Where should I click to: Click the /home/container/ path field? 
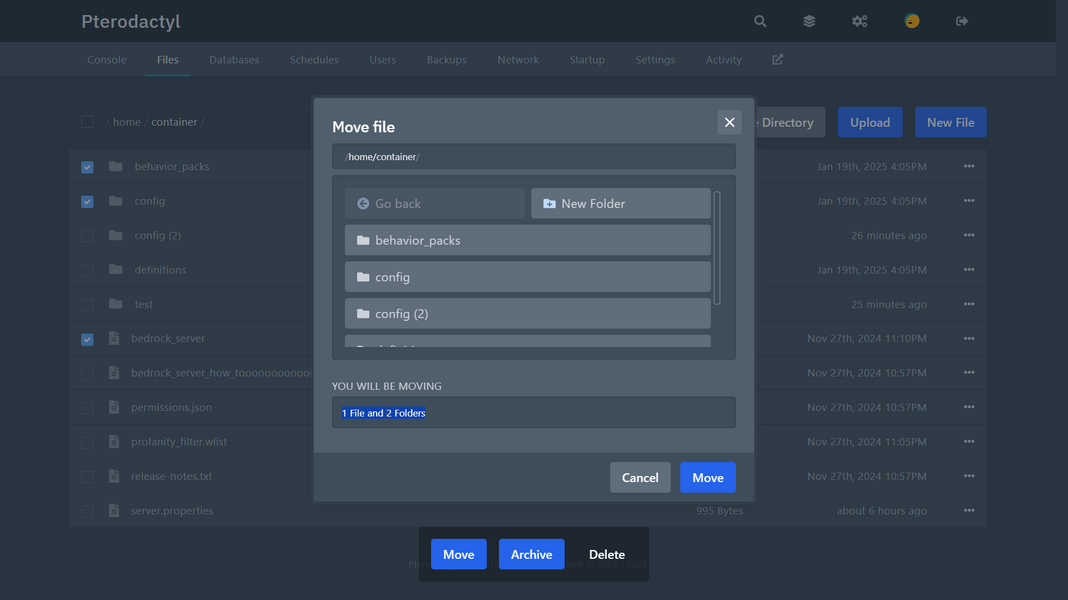coord(533,157)
